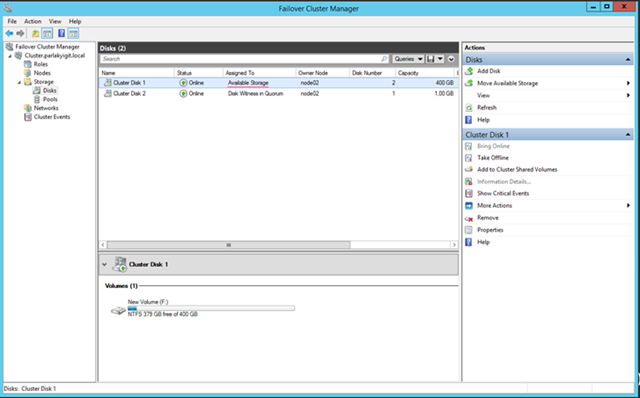This screenshot has width=640, height=398.
Task: Click the Pools icon in tree
Action: [37, 99]
